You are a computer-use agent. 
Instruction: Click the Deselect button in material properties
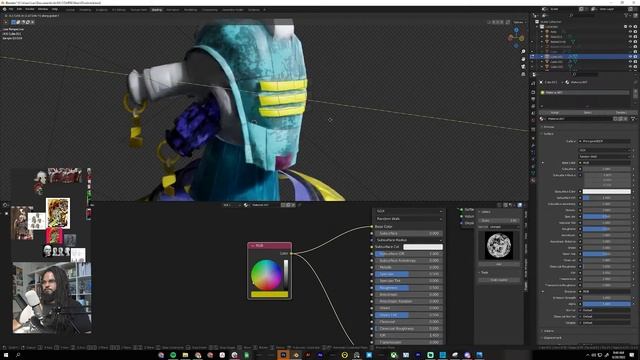621,112
